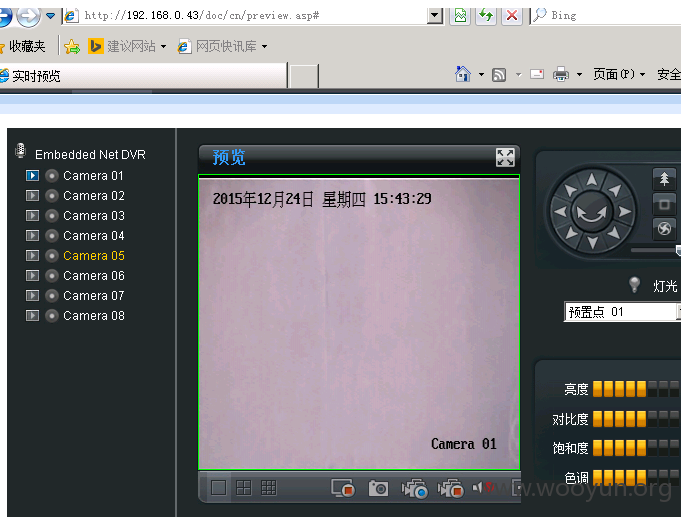Click PTZ auto-rotate center button
The width and height of the screenshot is (681, 517).
point(592,212)
